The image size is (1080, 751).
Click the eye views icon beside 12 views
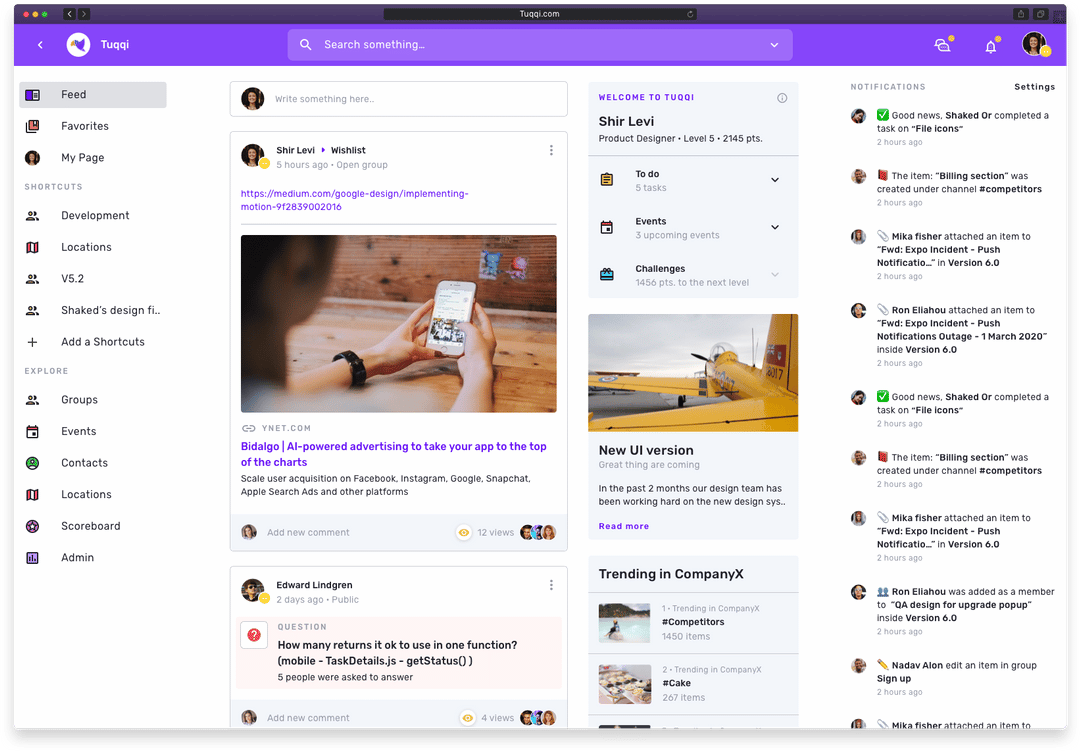click(x=464, y=533)
